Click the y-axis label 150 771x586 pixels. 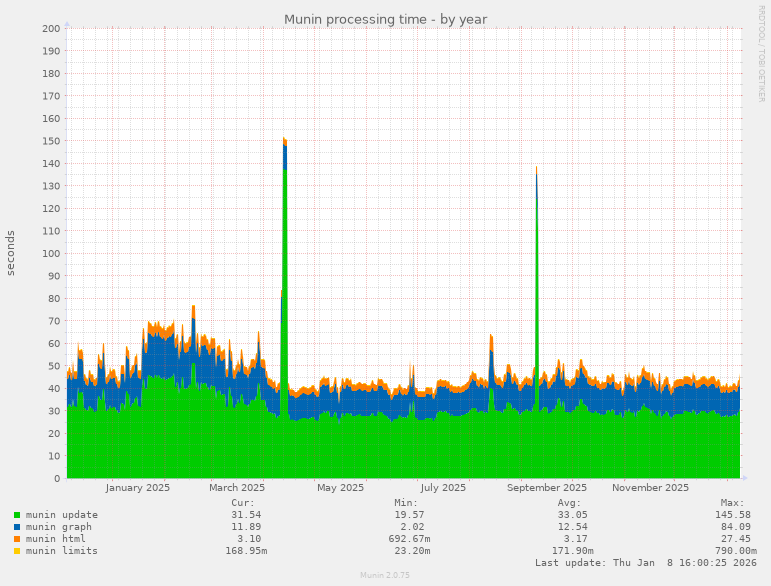[51, 141]
